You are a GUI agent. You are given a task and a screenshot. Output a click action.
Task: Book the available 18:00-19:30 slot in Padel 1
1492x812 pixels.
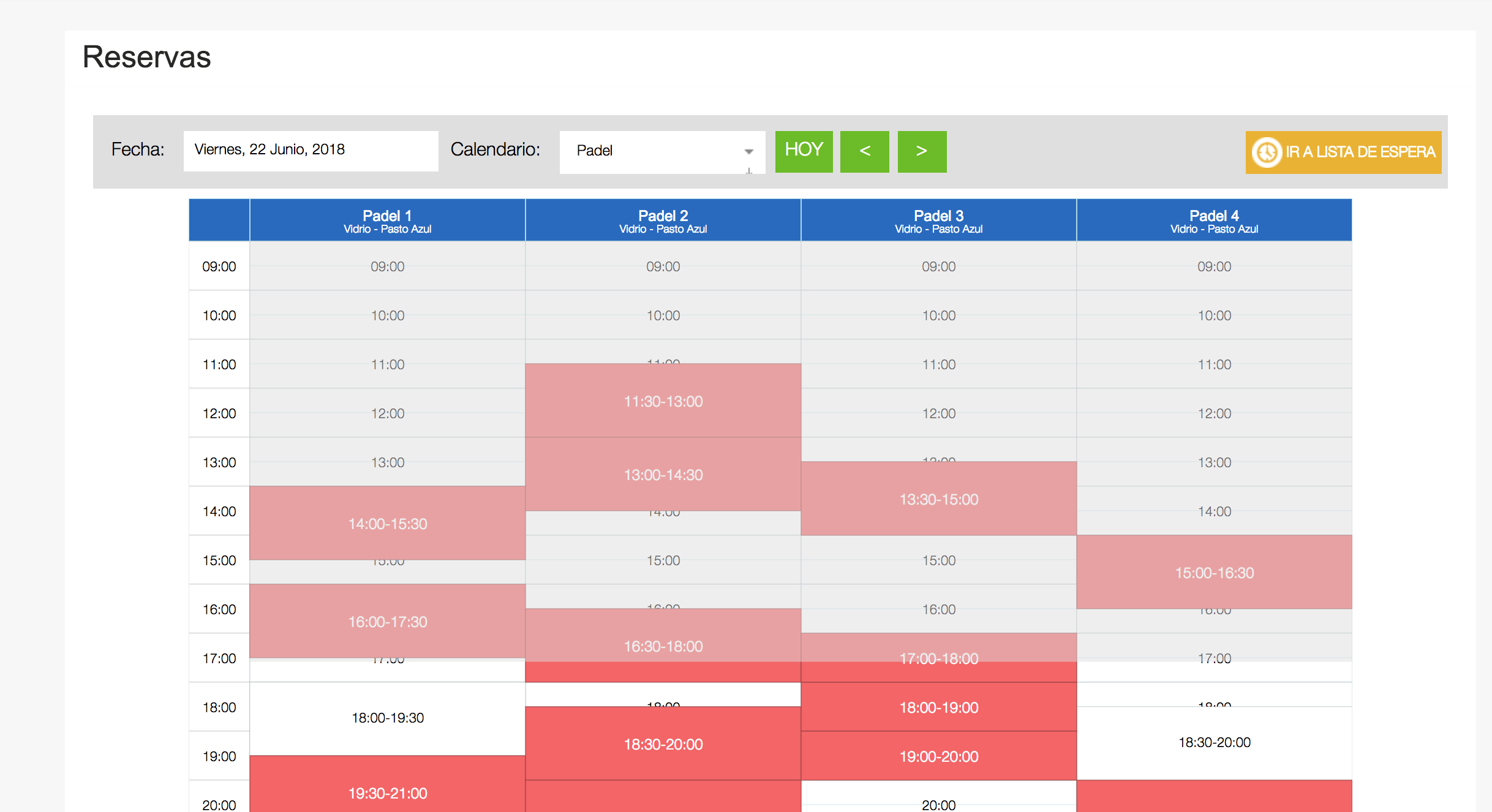[387, 718]
